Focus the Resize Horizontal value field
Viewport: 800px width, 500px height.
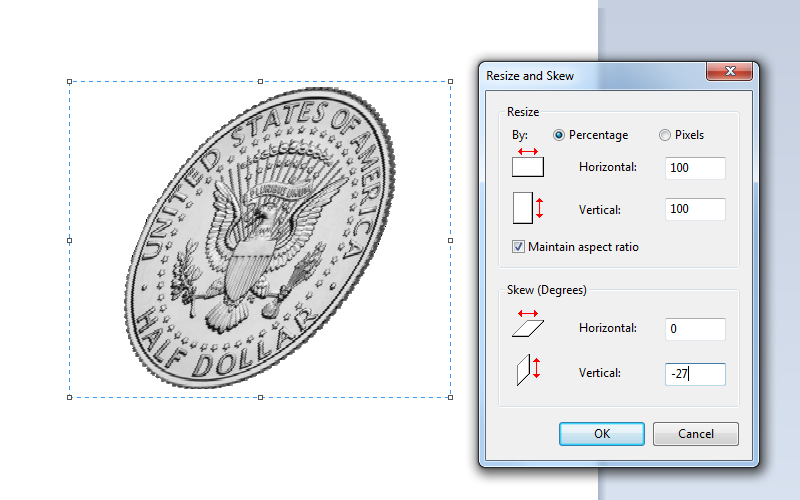click(x=695, y=168)
